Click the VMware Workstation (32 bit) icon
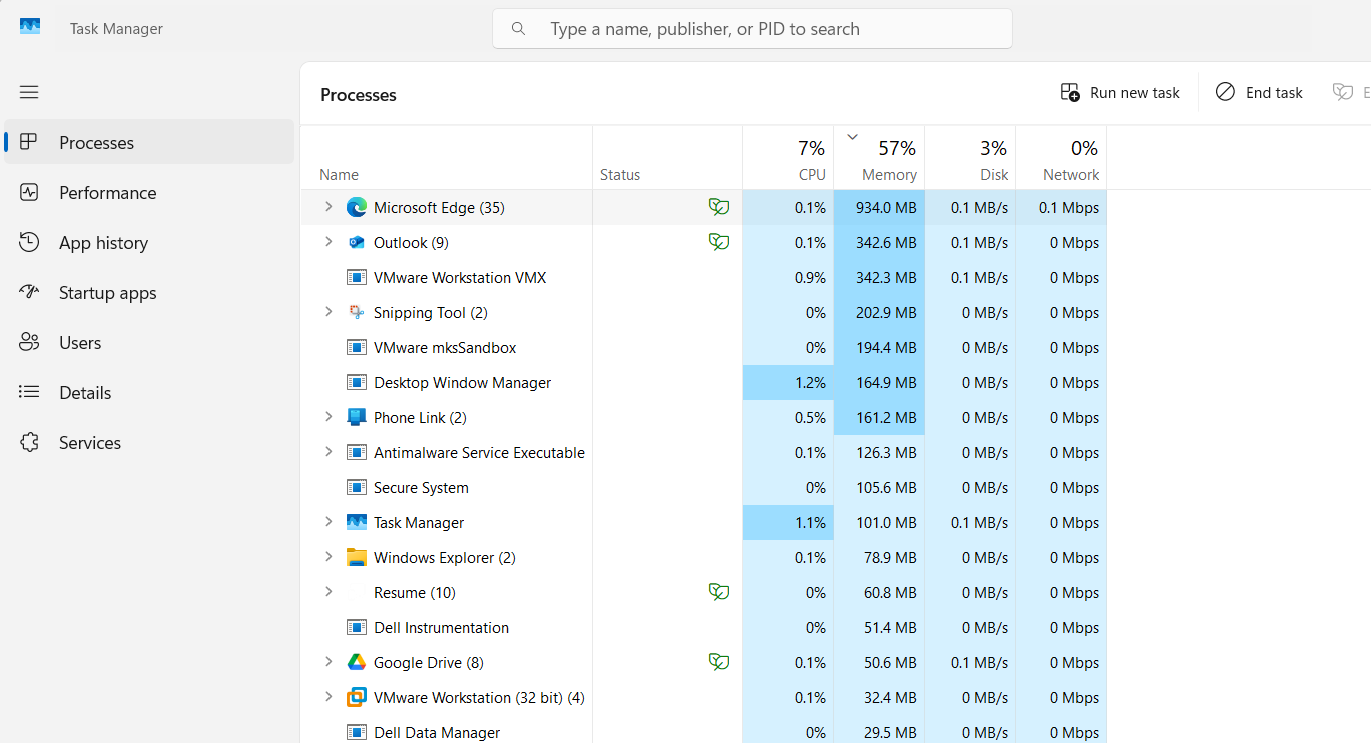The height and width of the screenshot is (743, 1371). 357,697
